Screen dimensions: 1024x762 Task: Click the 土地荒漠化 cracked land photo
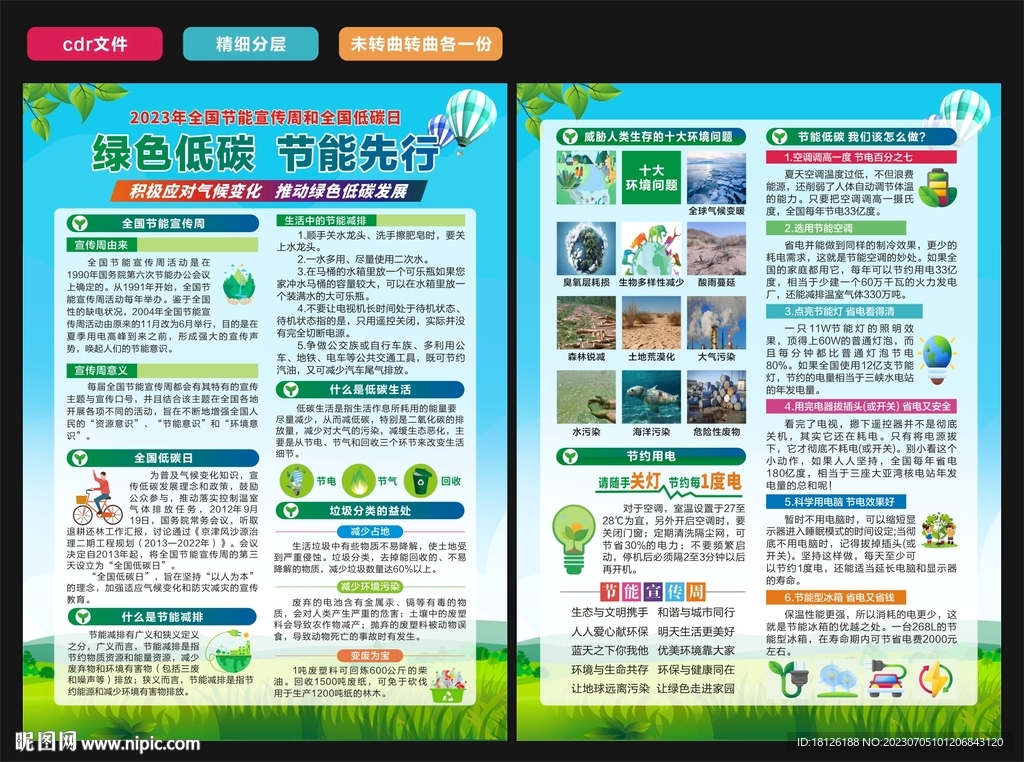tap(651, 323)
